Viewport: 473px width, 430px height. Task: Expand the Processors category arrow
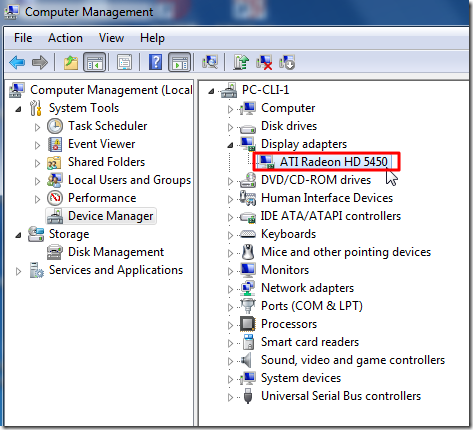[230, 325]
